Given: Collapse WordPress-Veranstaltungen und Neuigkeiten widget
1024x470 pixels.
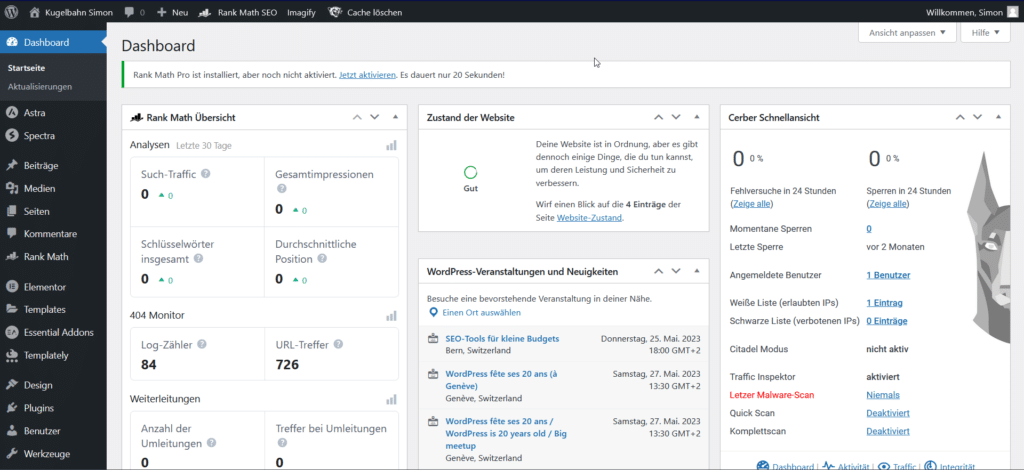Looking at the screenshot, I should click(x=697, y=271).
